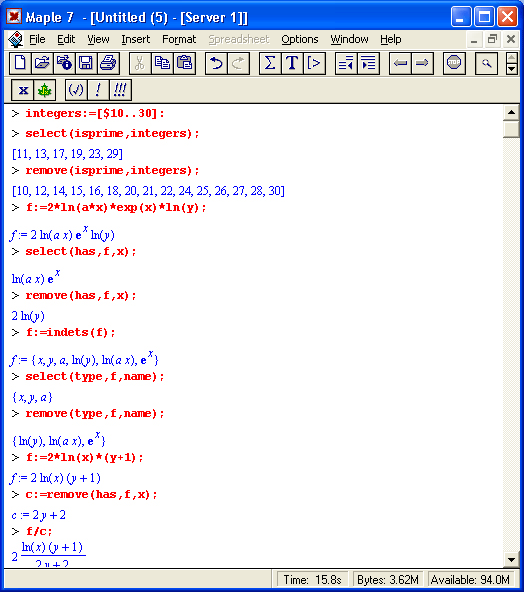Screen dimensions: 524x592
Task: Click the zoom magnifier icon
Action: (486, 63)
